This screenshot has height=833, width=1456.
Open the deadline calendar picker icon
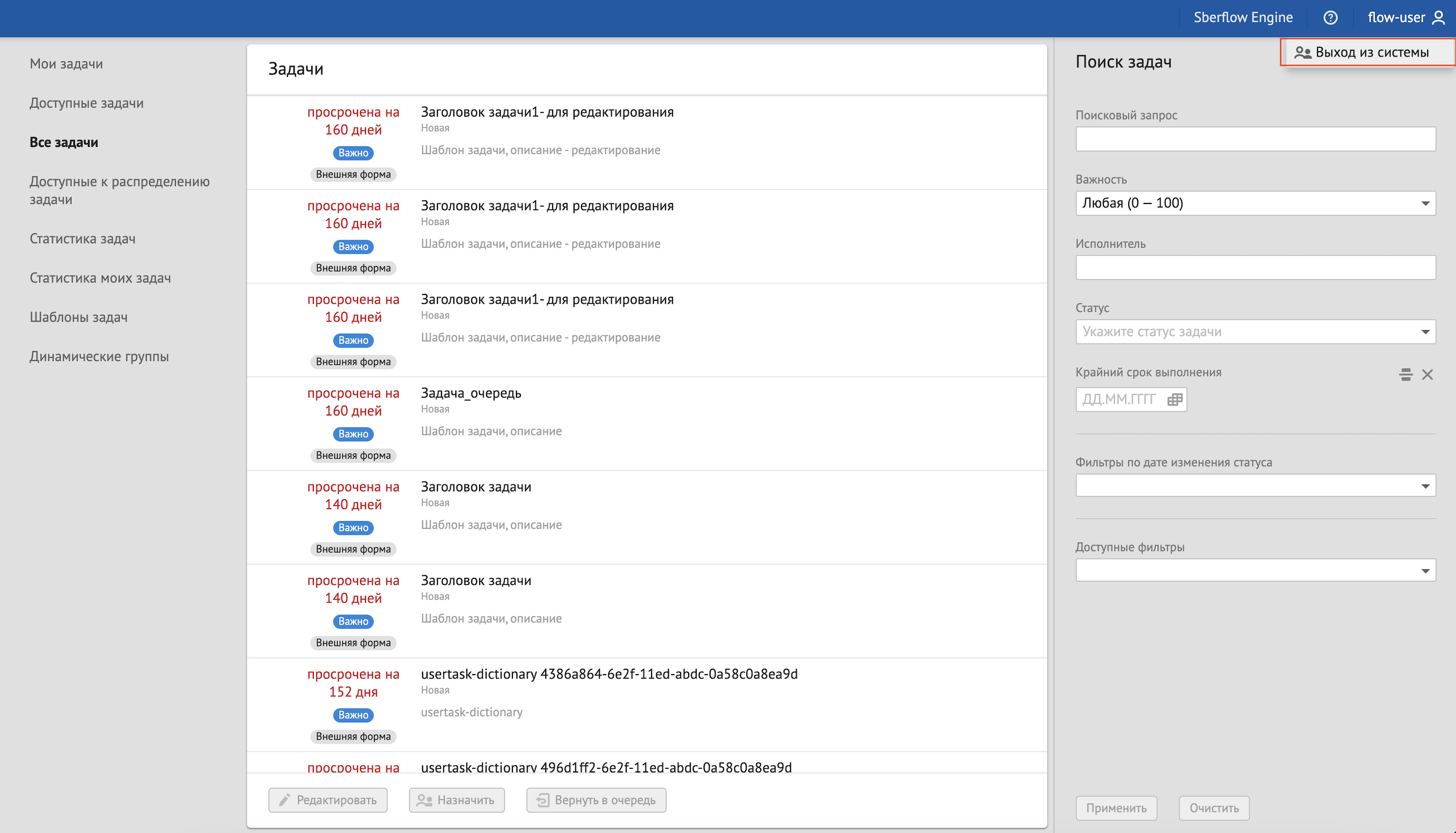tap(1174, 399)
